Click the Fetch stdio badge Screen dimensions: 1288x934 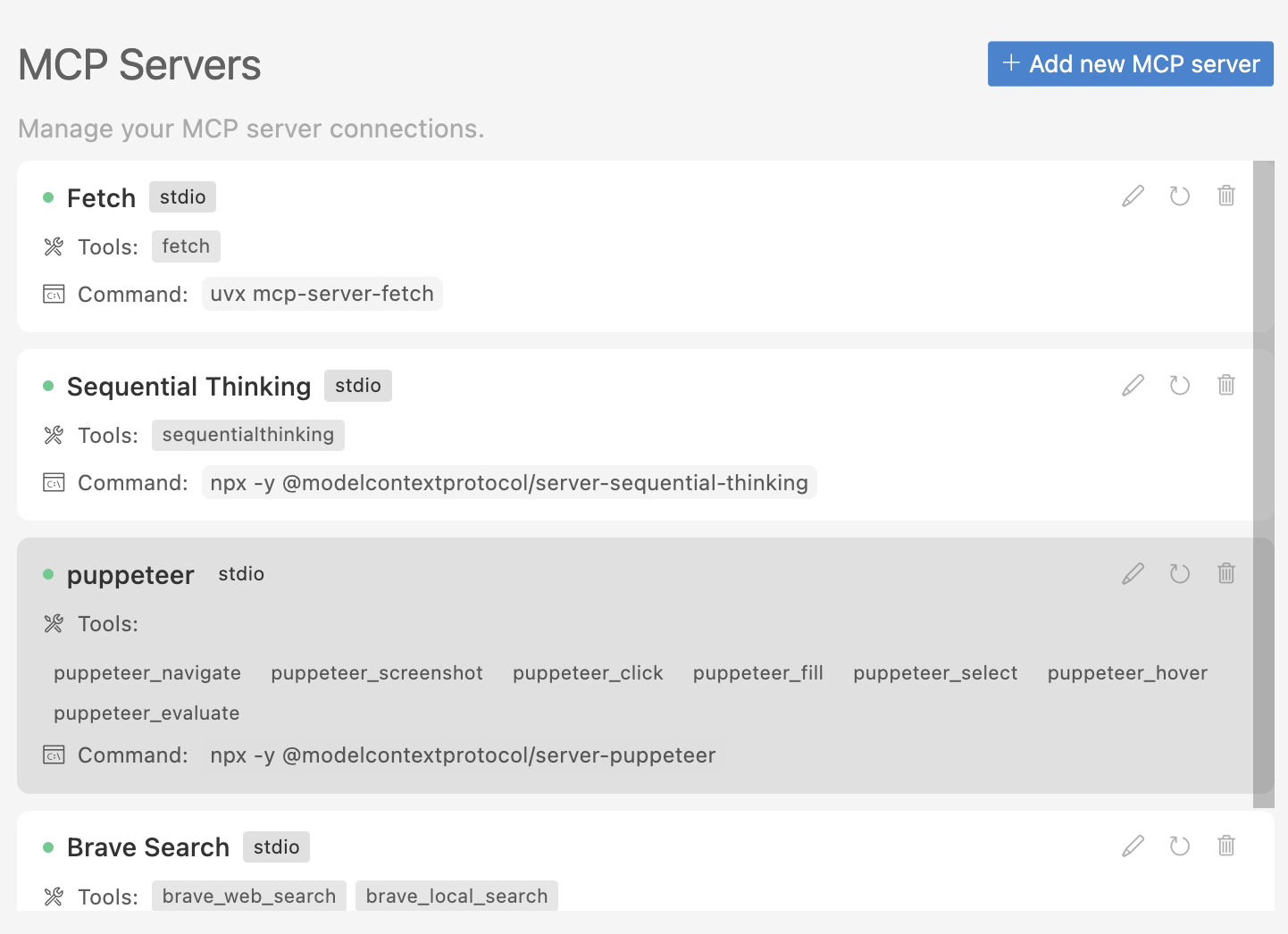(x=182, y=197)
